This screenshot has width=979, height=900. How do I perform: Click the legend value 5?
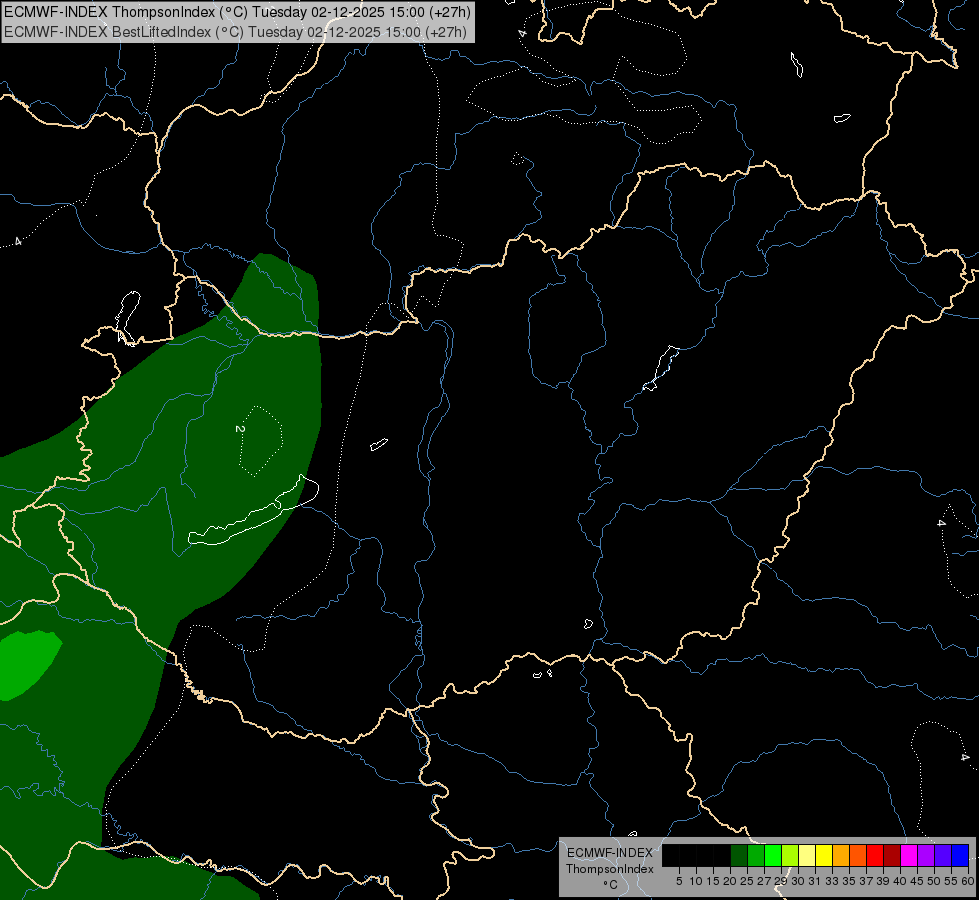(x=679, y=881)
